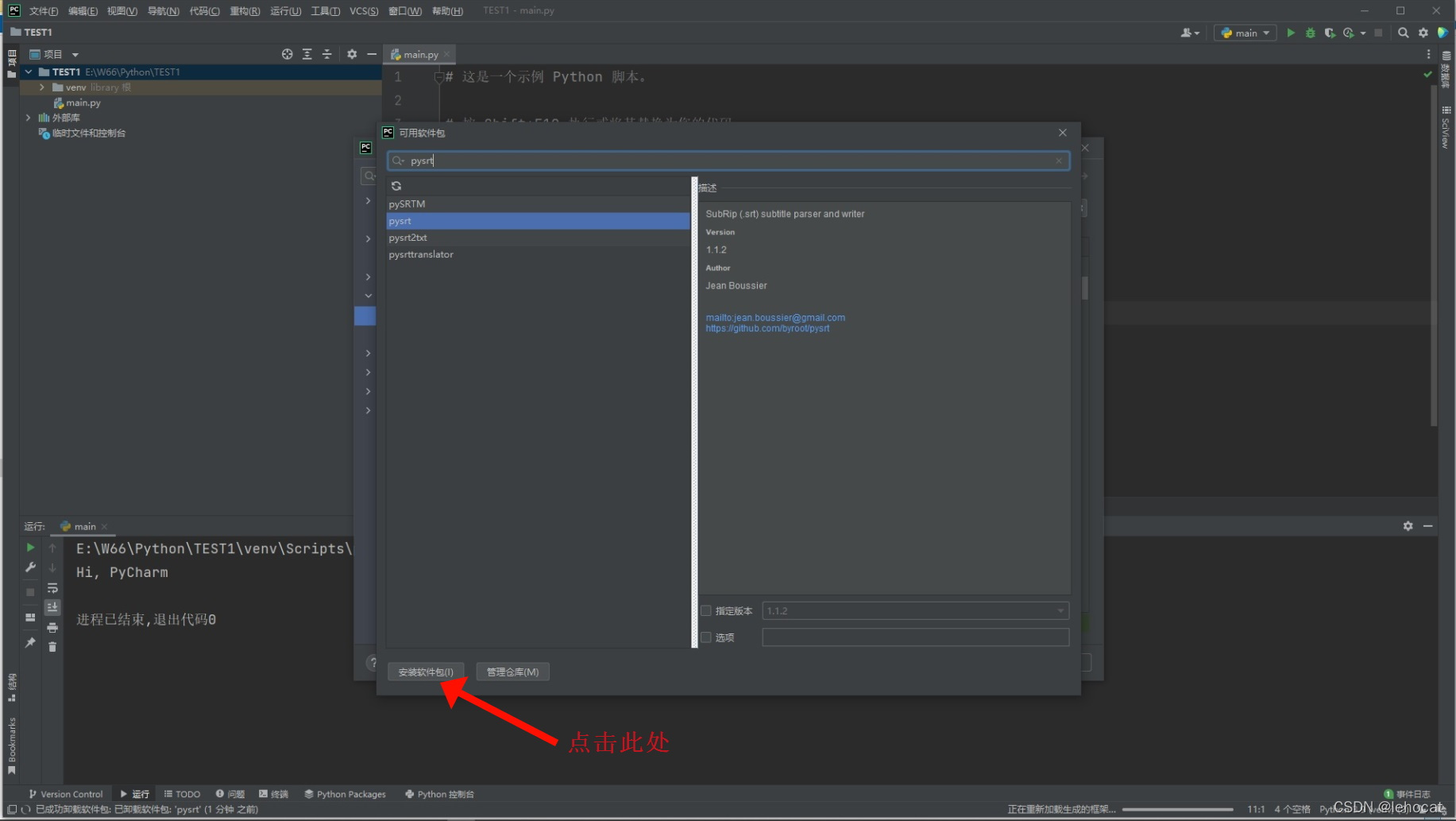1456x821 pixels.
Task: Expand the 外部库 node
Action: (x=29, y=118)
